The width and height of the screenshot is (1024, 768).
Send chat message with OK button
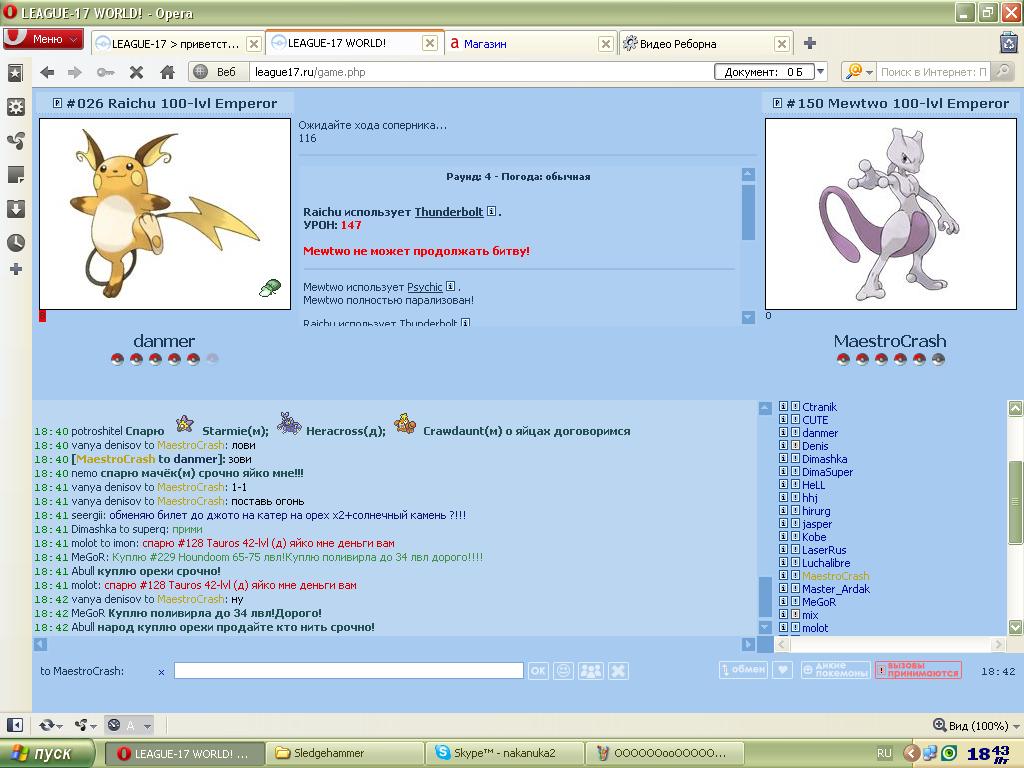click(x=538, y=671)
